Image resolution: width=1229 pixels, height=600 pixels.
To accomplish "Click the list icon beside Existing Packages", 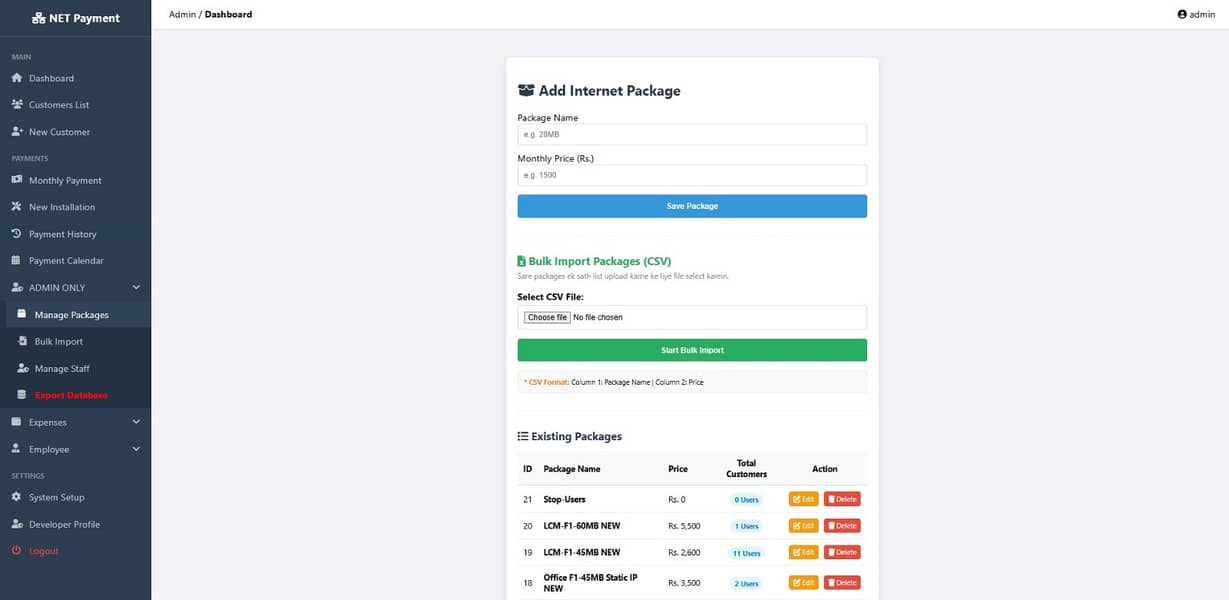I will (522, 436).
